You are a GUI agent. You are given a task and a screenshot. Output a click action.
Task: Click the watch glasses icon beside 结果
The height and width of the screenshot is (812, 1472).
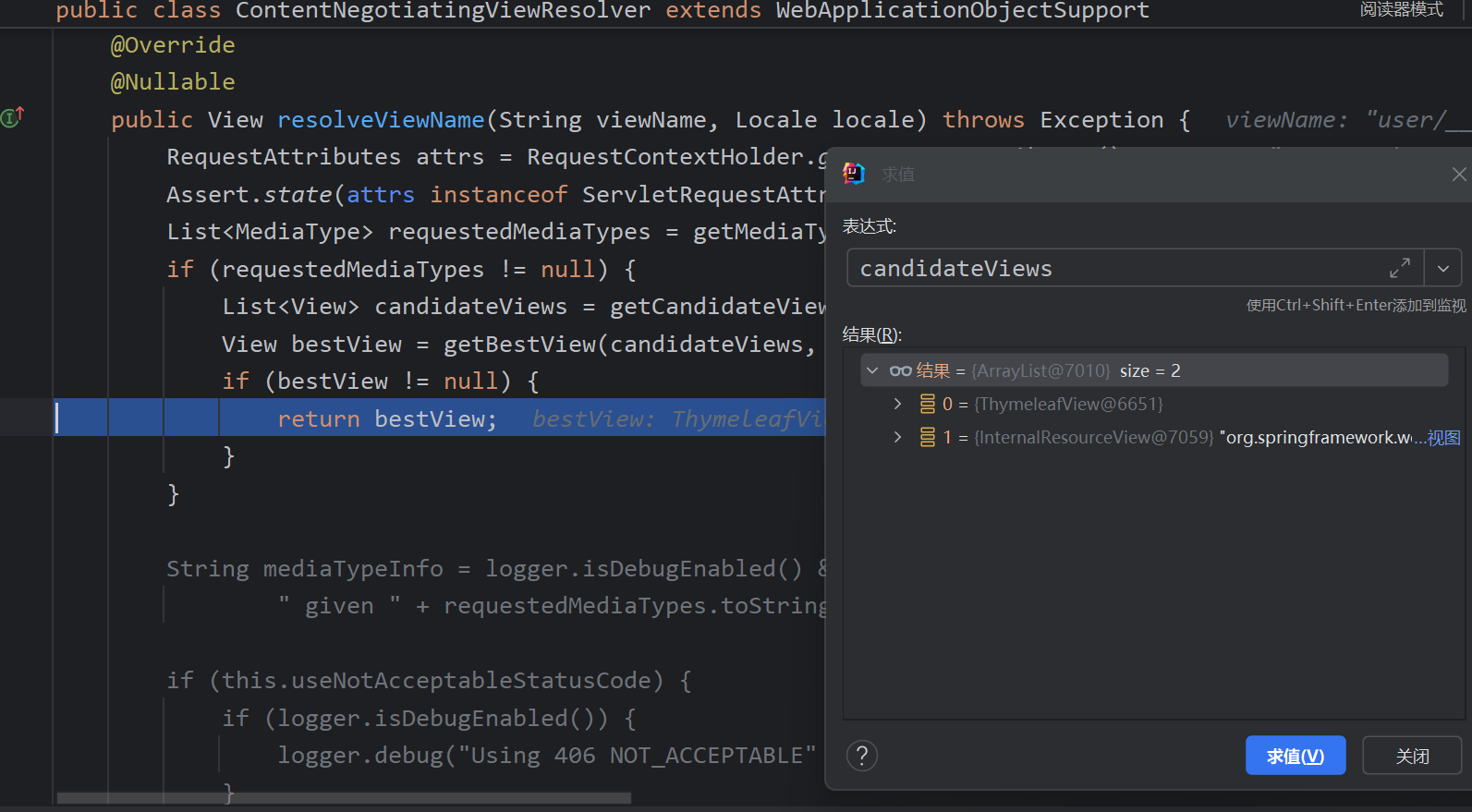(x=901, y=370)
